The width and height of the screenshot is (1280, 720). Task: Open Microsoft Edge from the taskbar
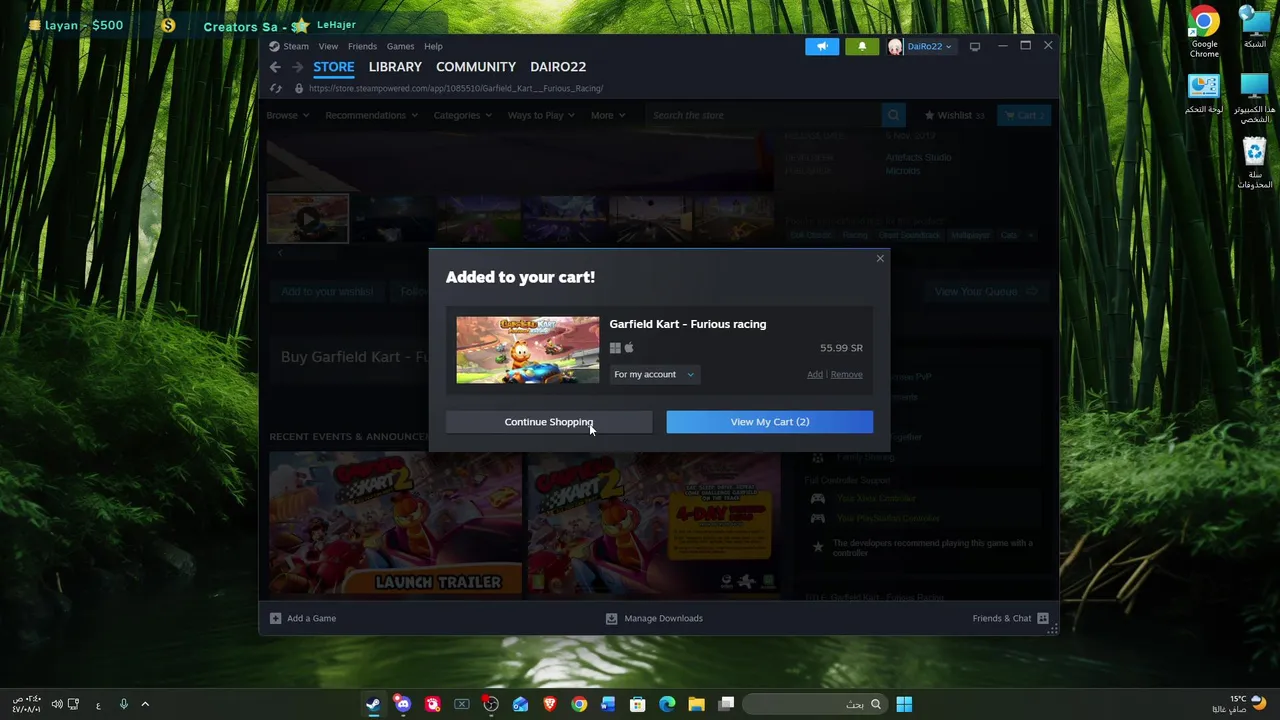tap(667, 704)
